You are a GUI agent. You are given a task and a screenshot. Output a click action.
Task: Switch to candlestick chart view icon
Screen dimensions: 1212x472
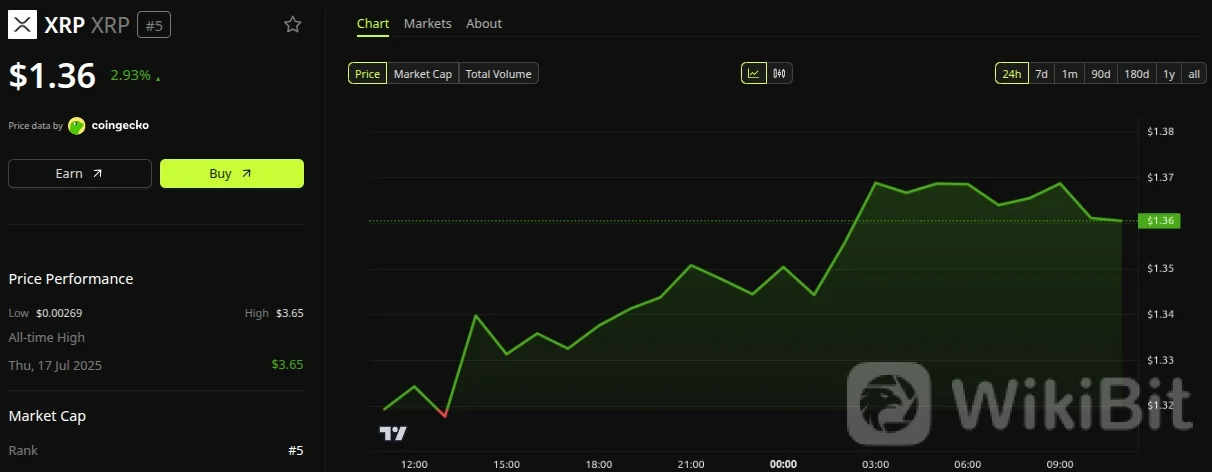point(780,73)
